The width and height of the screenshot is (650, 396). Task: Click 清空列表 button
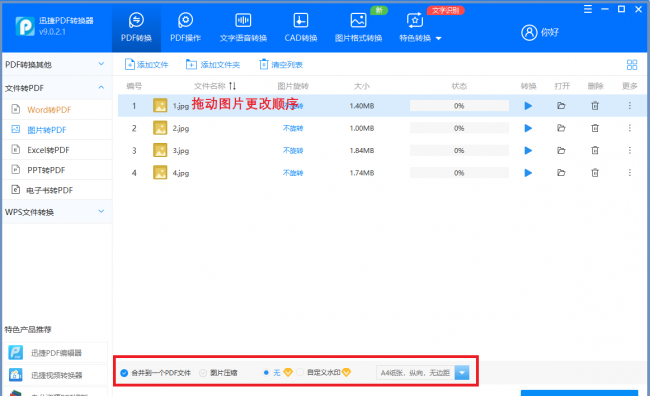(x=281, y=65)
